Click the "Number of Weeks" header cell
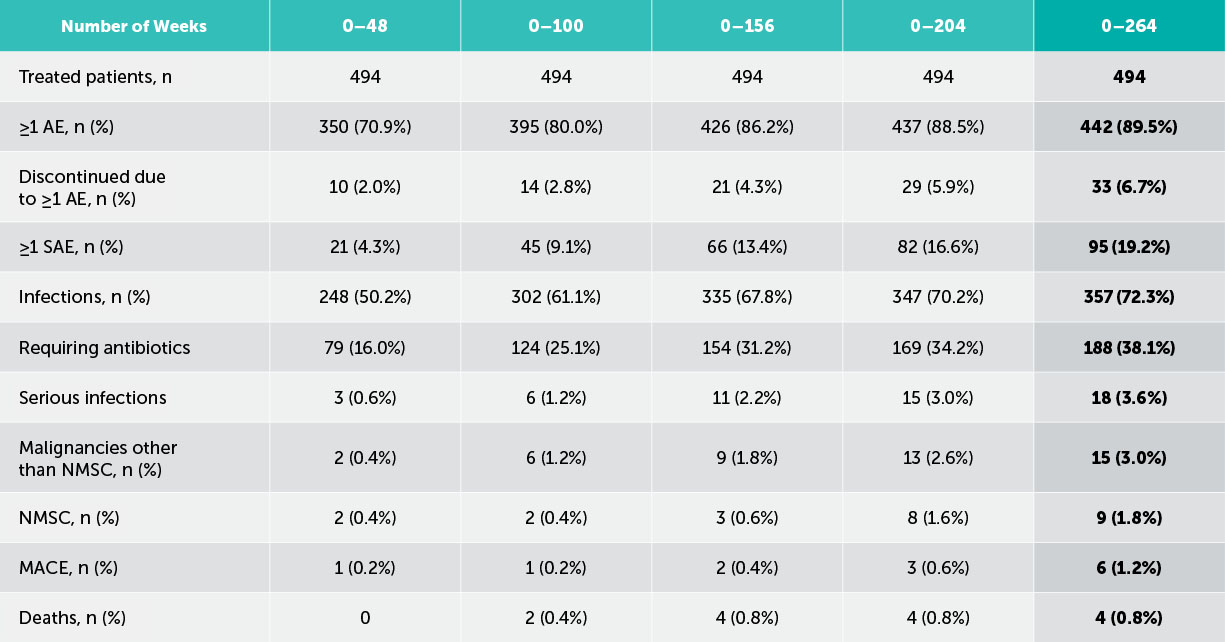Viewport: 1225px width, 642px height. point(134,26)
